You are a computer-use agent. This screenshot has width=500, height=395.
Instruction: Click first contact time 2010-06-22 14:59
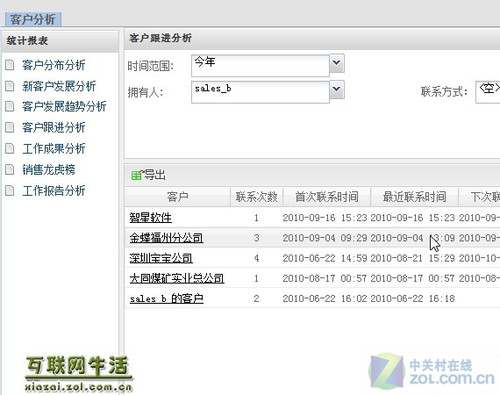pyautogui.click(x=325, y=258)
